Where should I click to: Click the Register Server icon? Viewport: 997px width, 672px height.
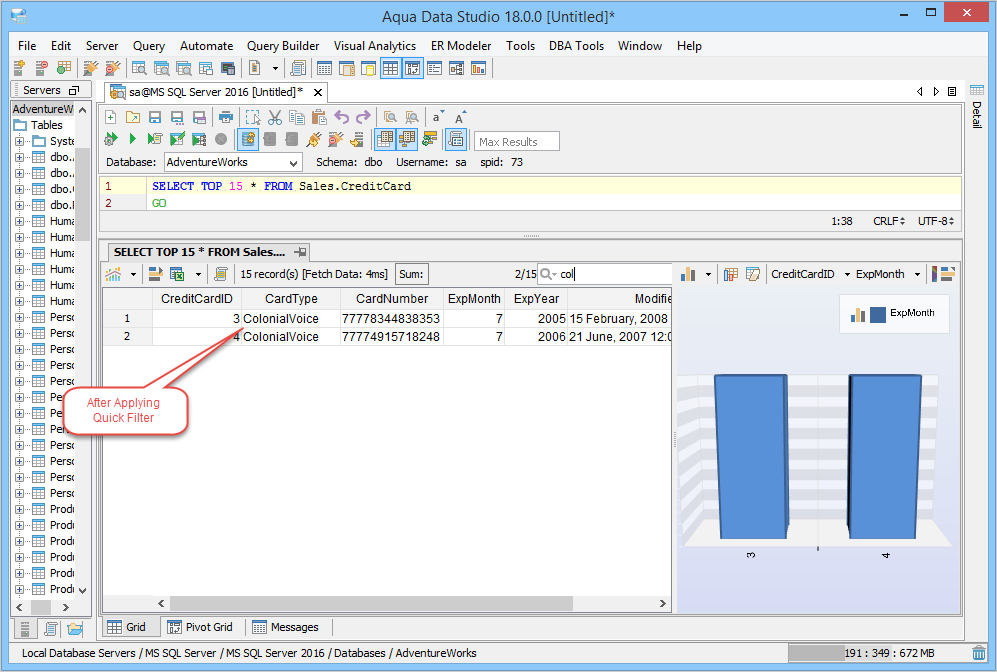20,68
